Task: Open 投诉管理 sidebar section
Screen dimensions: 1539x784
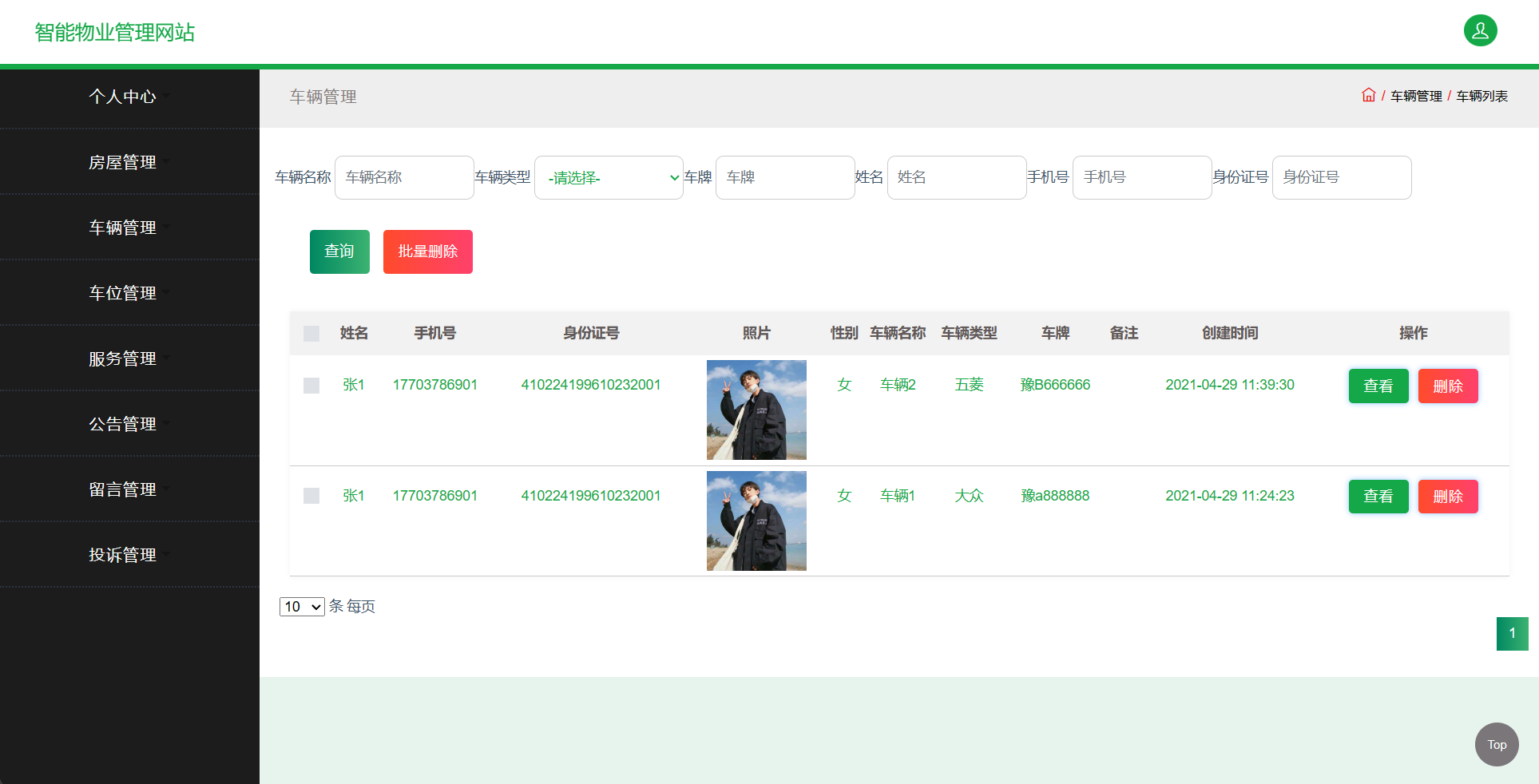Action: point(124,555)
